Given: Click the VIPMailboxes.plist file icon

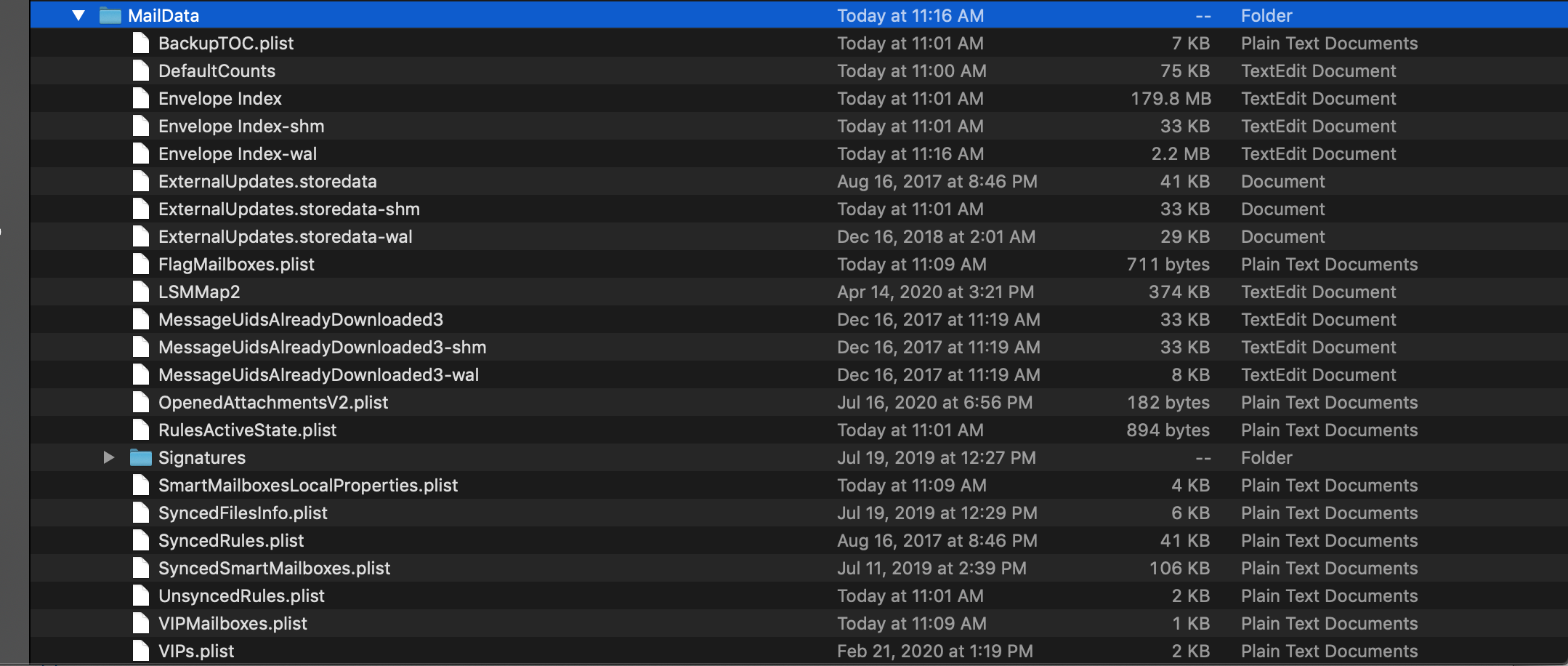Looking at the screenshot, I should click(x=141, y=623).
